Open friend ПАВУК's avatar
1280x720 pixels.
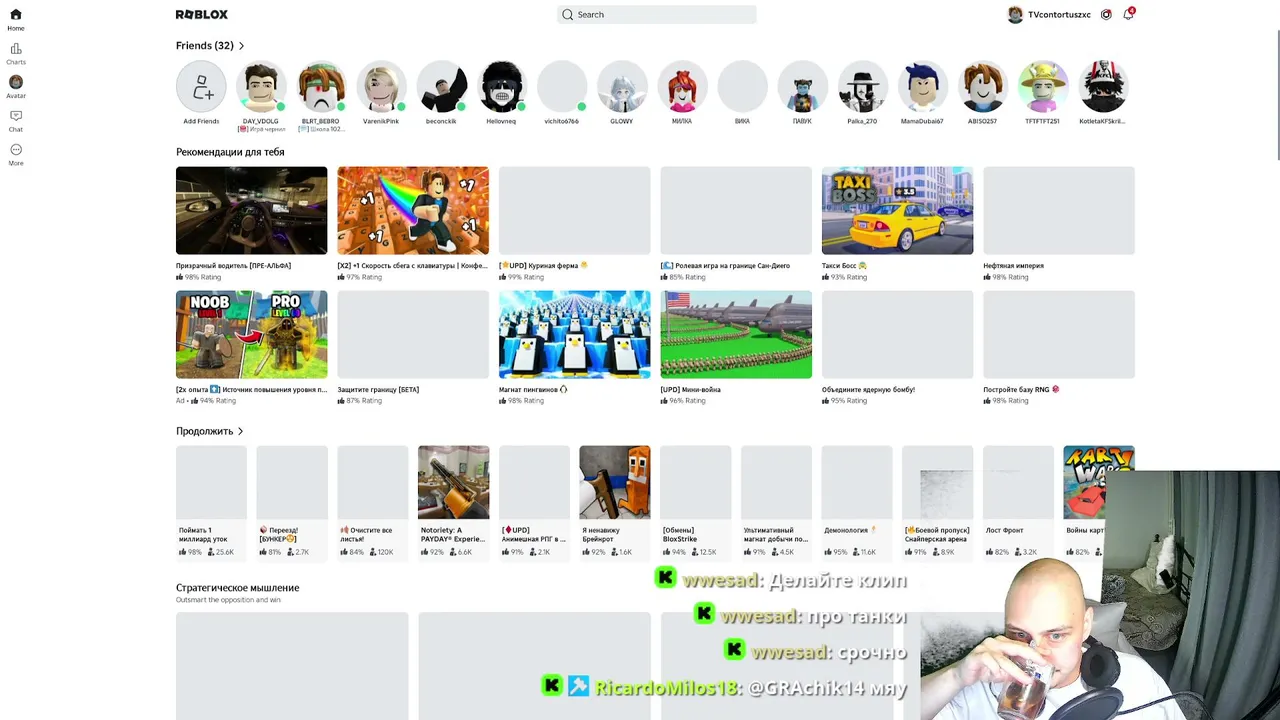pyautogui.click(x=802, y=87)
